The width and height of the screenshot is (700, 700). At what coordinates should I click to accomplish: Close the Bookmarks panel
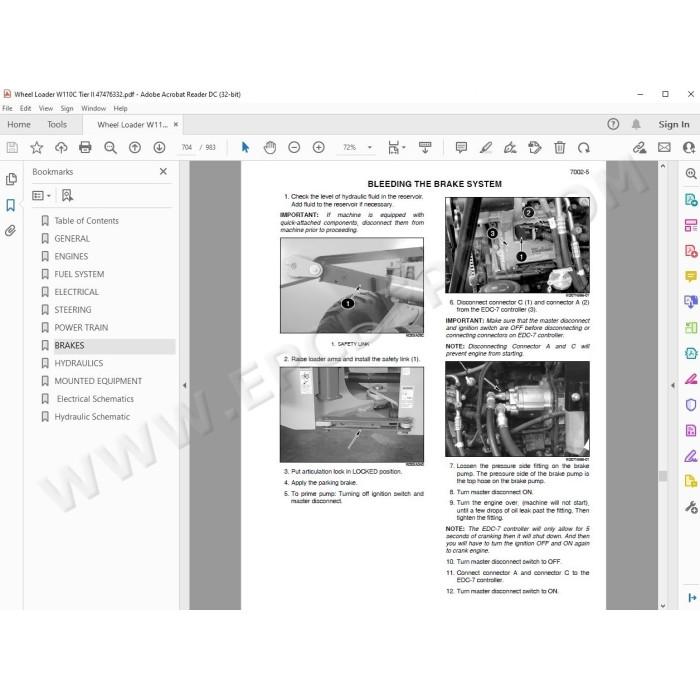click(163, 171)
